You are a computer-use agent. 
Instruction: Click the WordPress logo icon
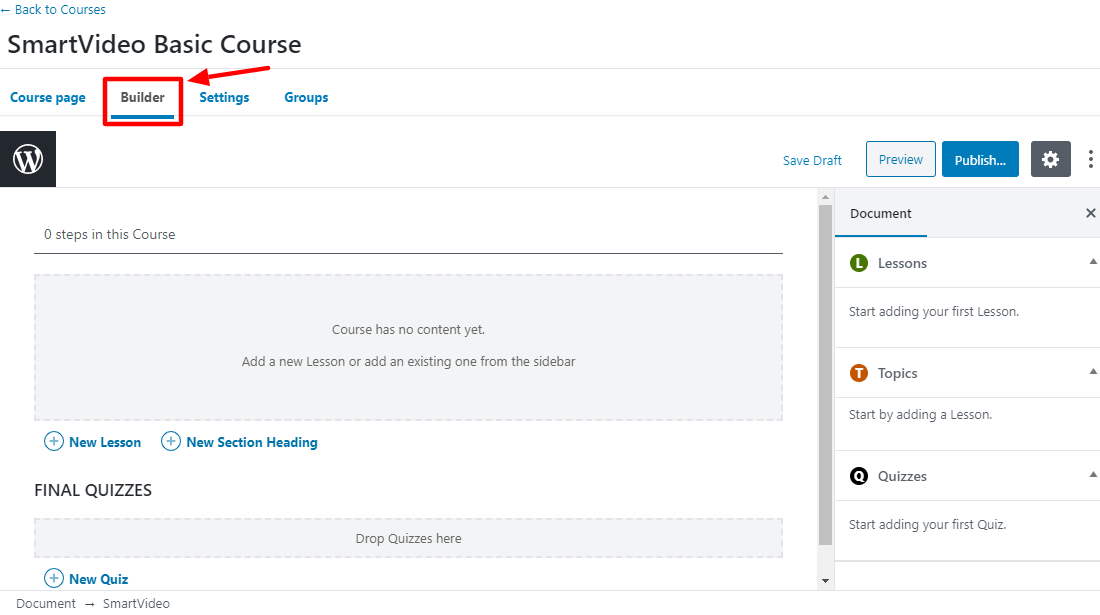click(28, 159)
